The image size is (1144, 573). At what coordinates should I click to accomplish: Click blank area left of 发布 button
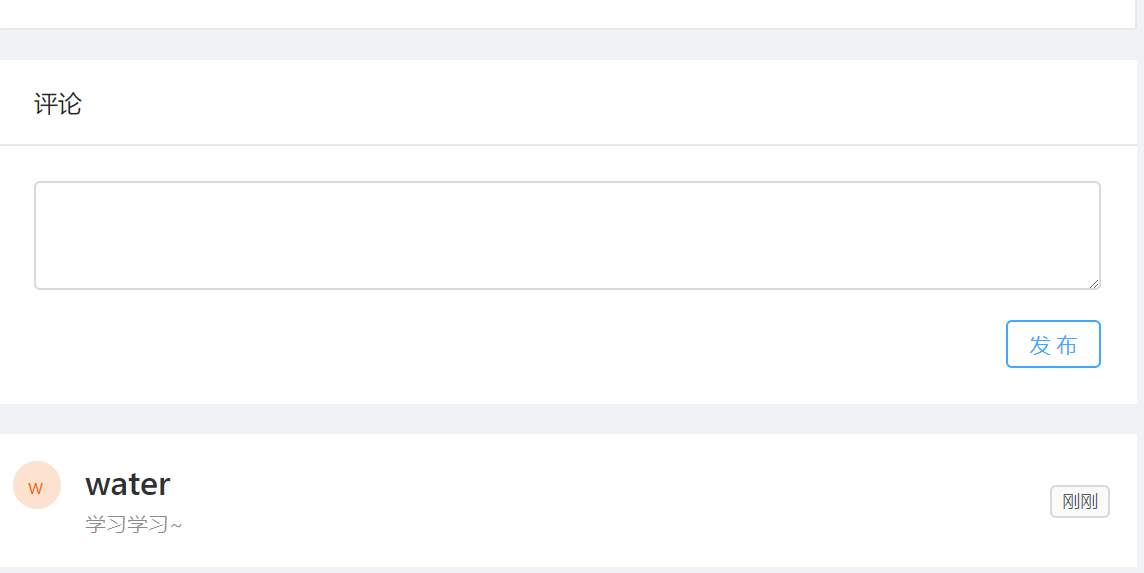click(x=511, y=344)
